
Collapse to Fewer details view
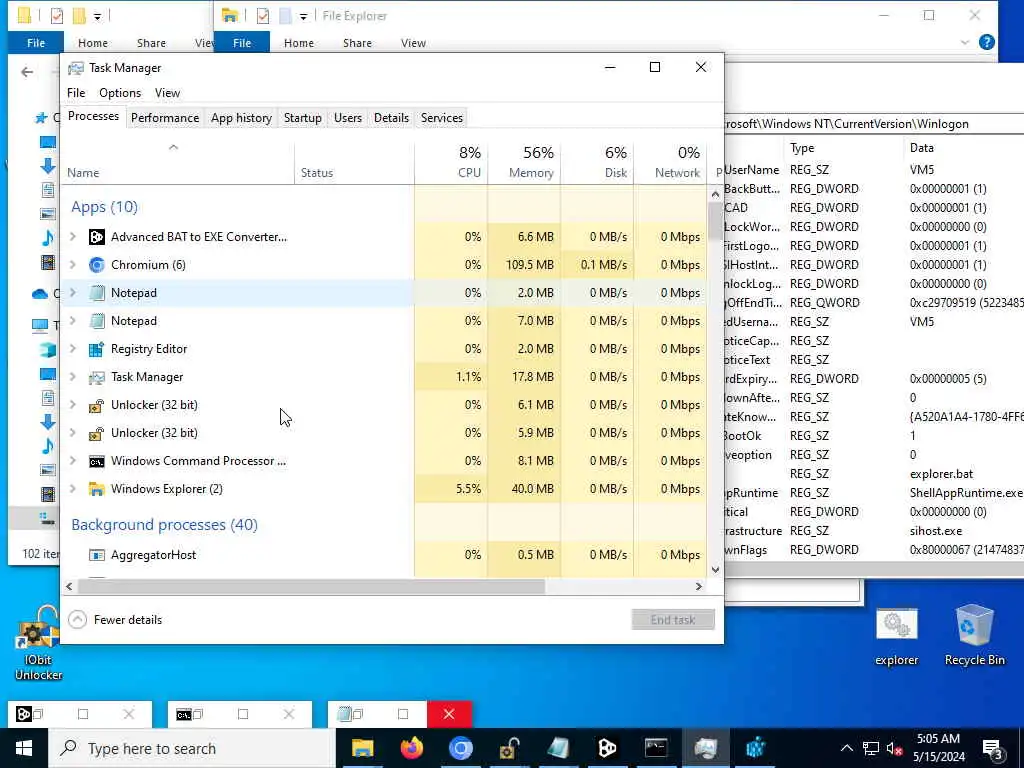(x=116, y=620)
